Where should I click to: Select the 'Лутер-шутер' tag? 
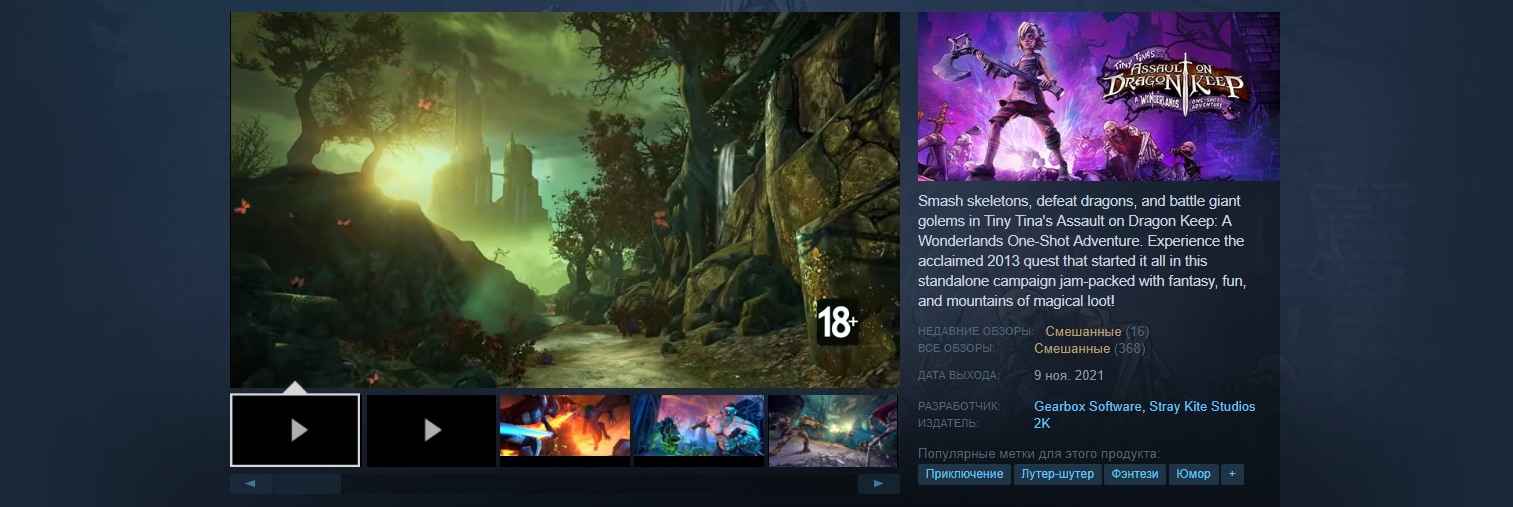(1058, 474)
